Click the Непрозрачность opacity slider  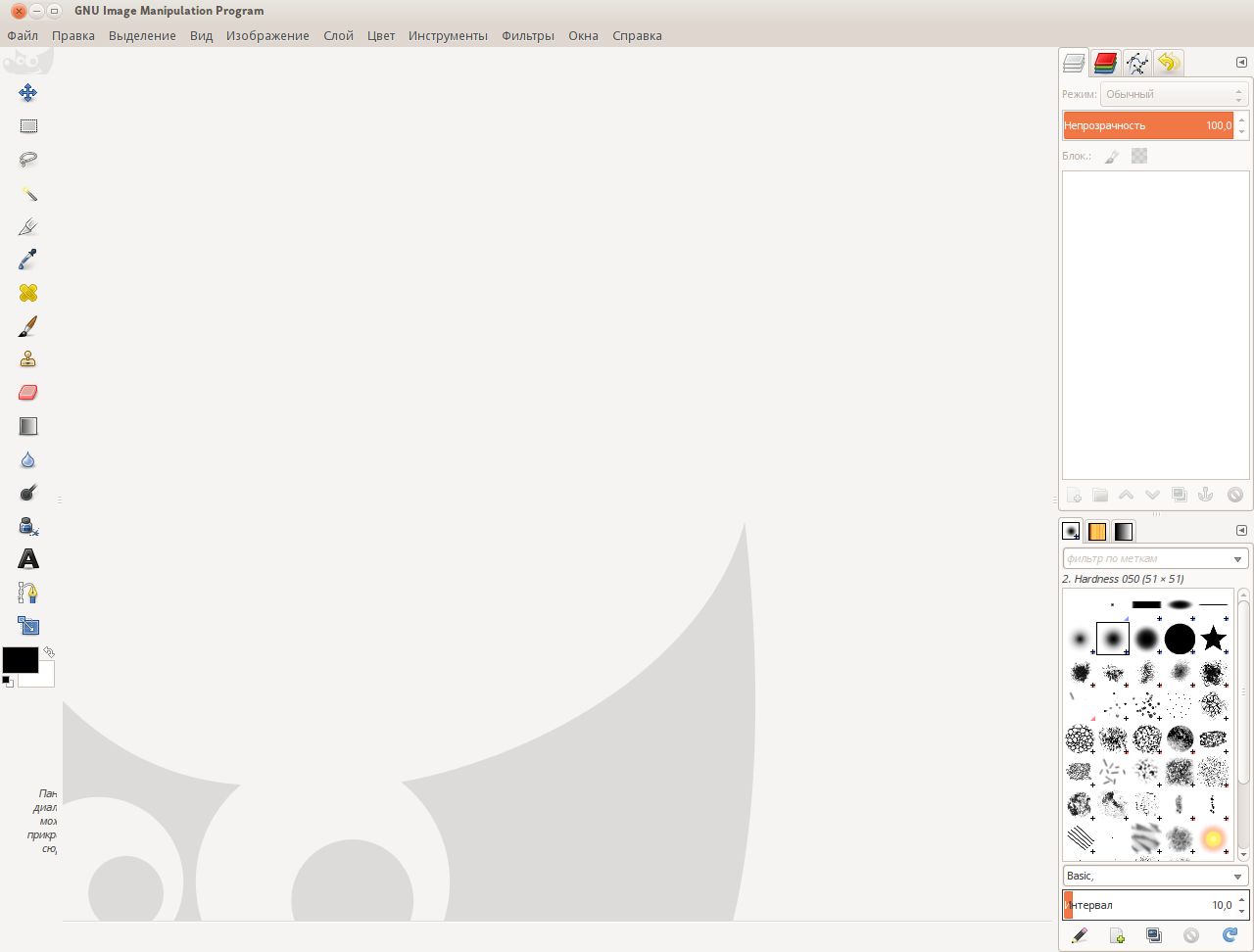pos(1148,125)
